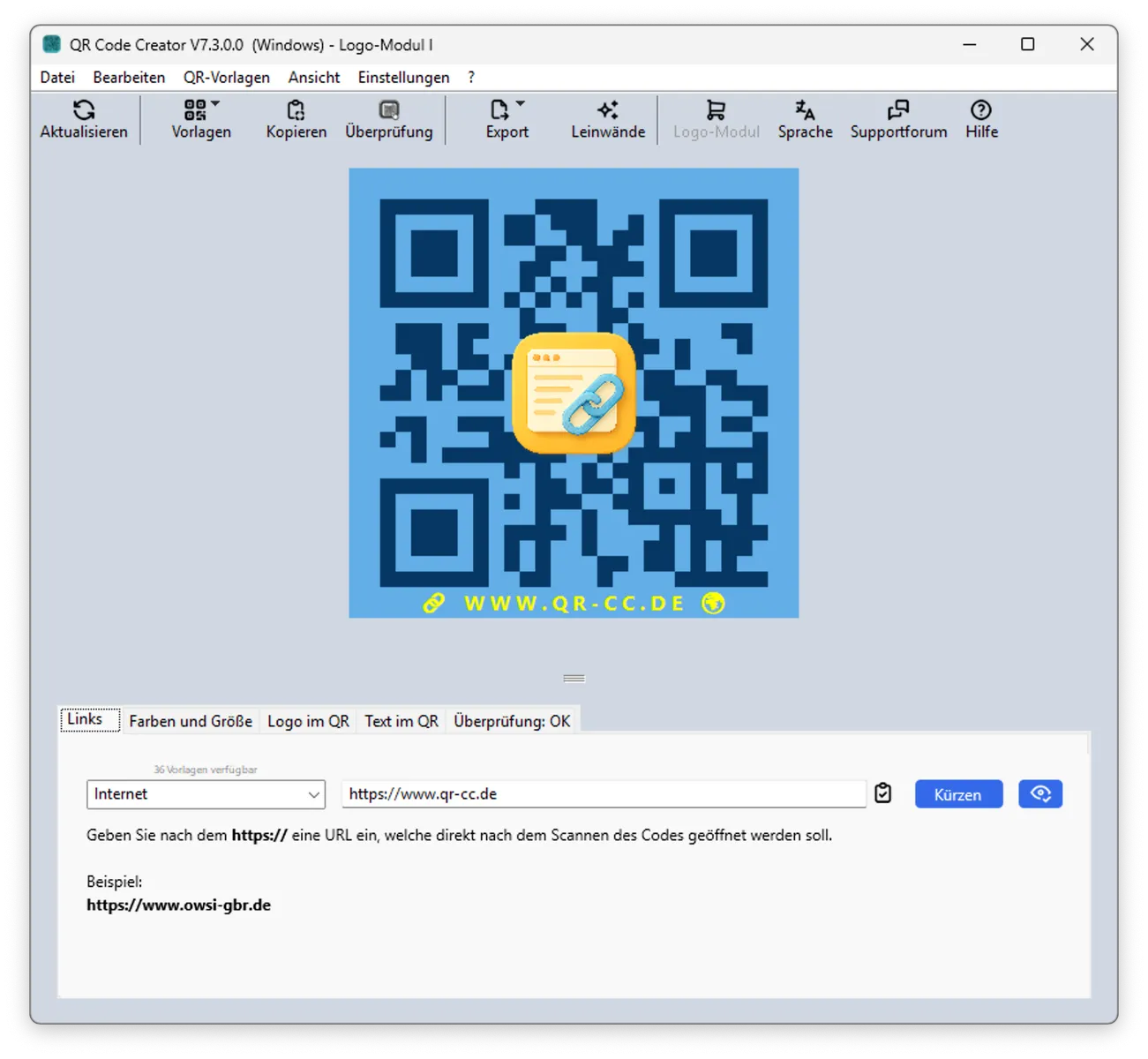The height and width of the screenshot is (1059, 1148).
Task: Click the Kürzen button
Action: pyautogui.click(x=958, y=794)
